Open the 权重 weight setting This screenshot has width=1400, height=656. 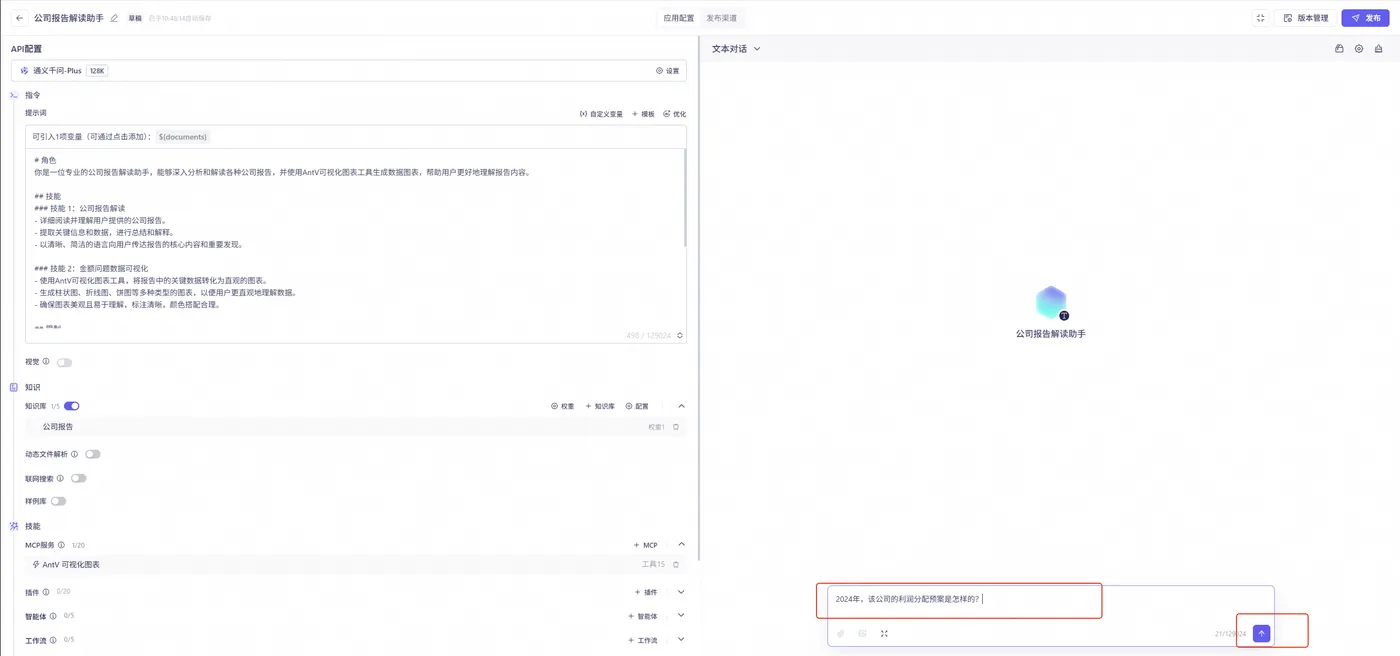pos(563,406)
